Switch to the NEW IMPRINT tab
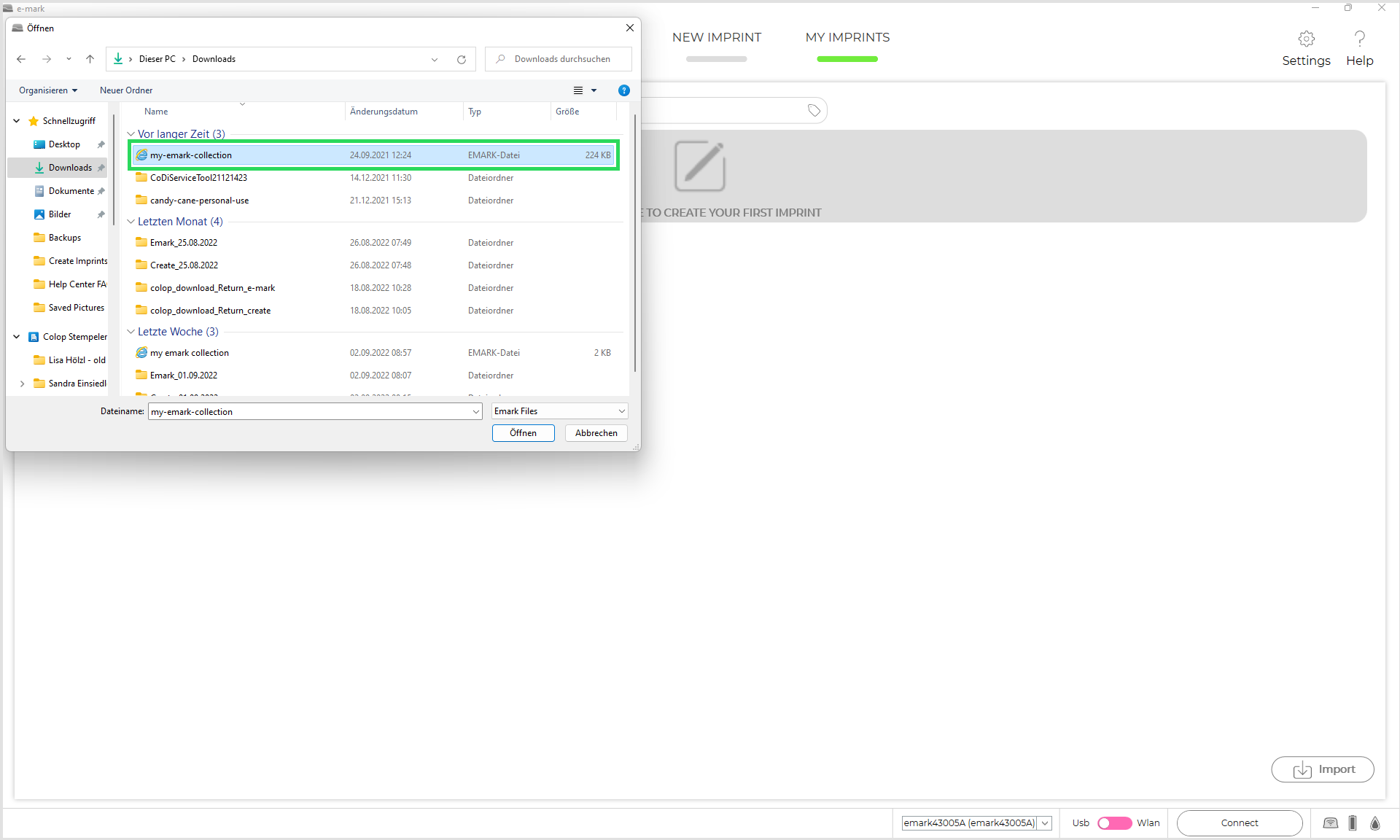This screenshot has height=840, width=1400. [716, 37]
